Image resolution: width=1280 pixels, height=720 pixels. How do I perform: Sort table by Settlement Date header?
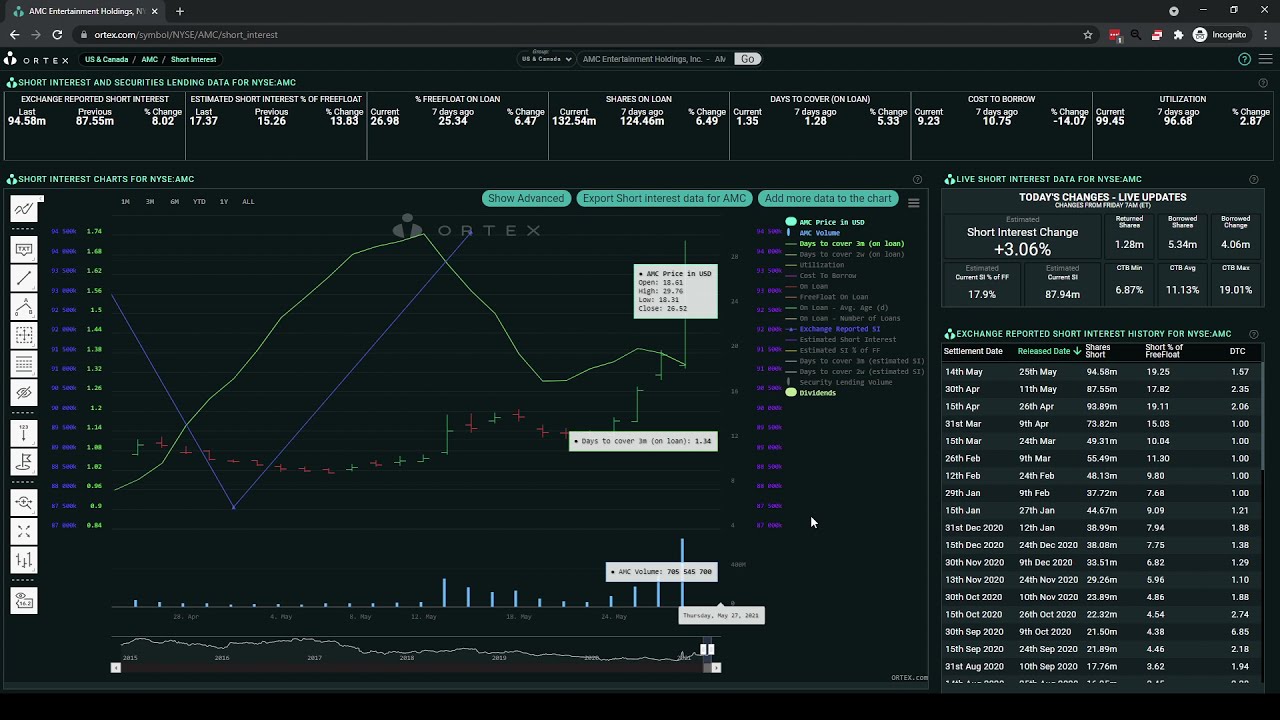[973, 352]
